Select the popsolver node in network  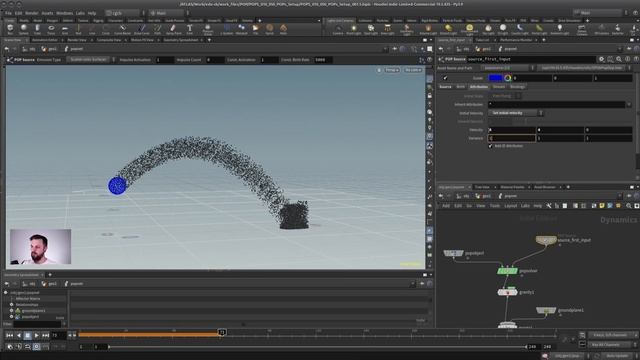pyautogui.click(x=507, y=271)
